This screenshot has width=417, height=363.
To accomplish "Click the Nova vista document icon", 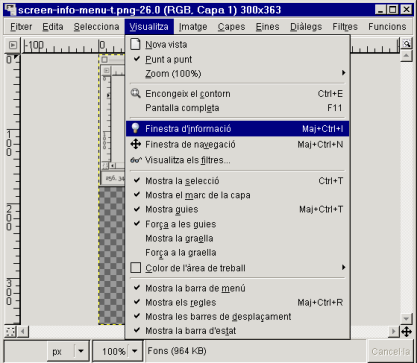I will [x=135, y=44].
